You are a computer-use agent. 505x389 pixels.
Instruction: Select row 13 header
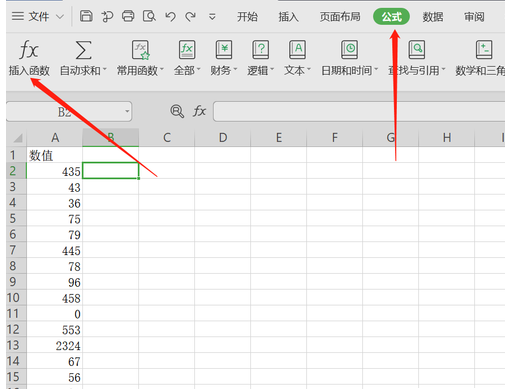tap(16, 345)
